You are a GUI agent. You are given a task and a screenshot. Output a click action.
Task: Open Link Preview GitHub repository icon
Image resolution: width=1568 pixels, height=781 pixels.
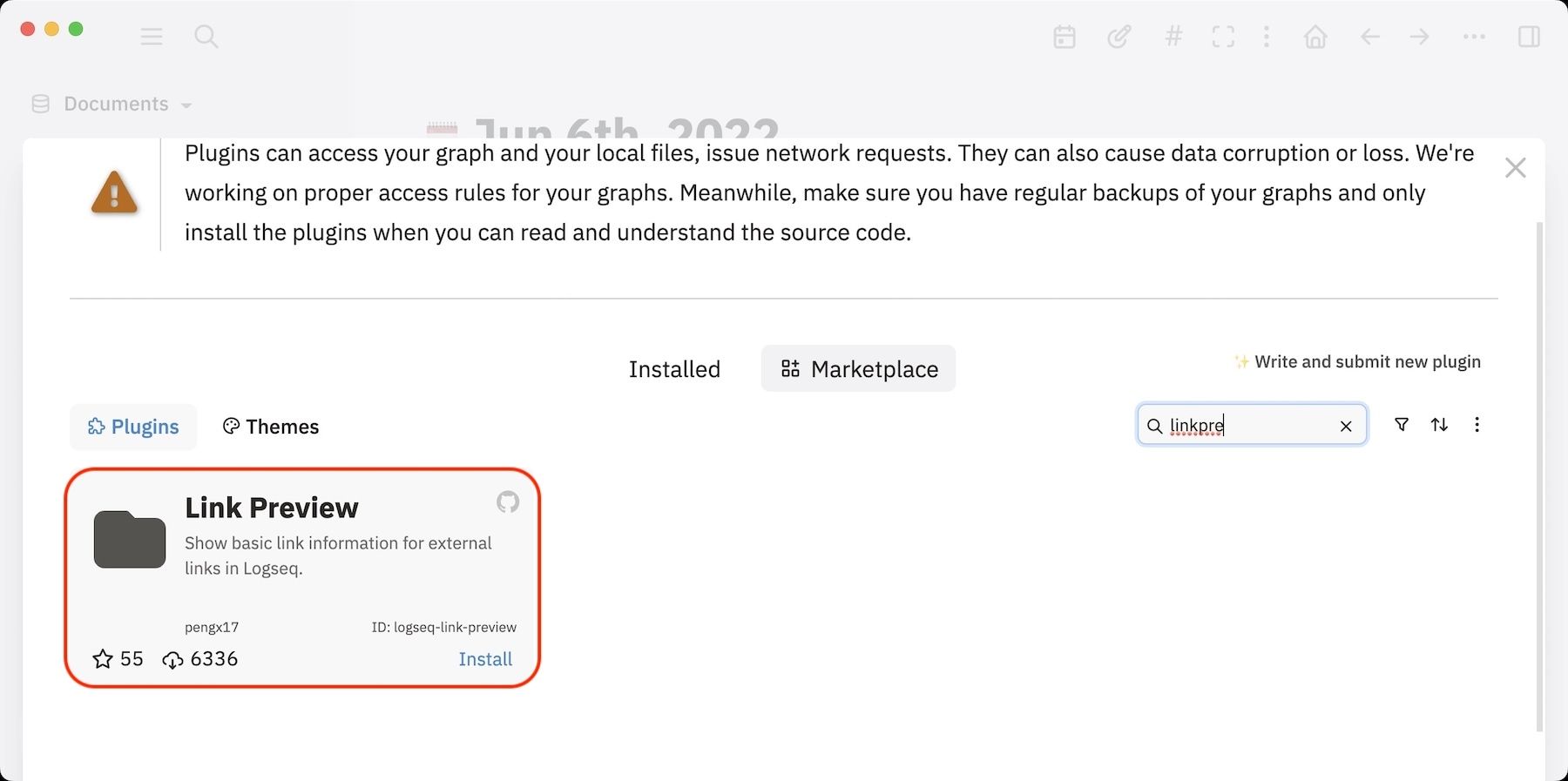coord(508,502)
